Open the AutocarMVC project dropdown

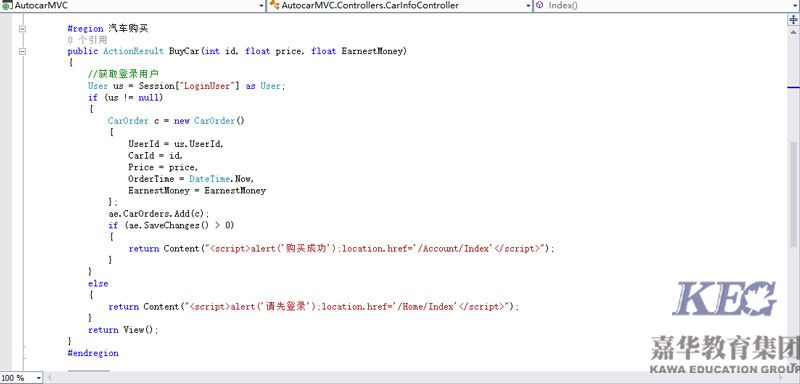[x=262, y=6]
